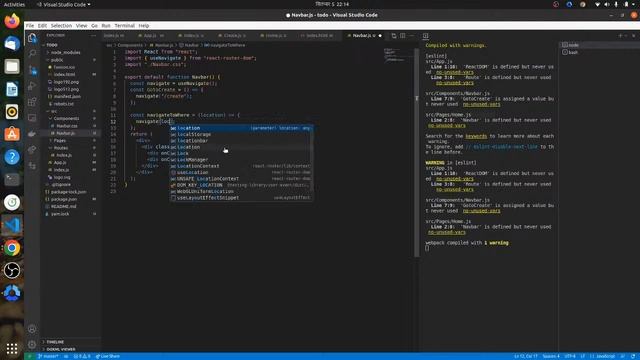Open editor More Actions ellipsis
Screen dimensions: 640x360
tap(411, 36)
